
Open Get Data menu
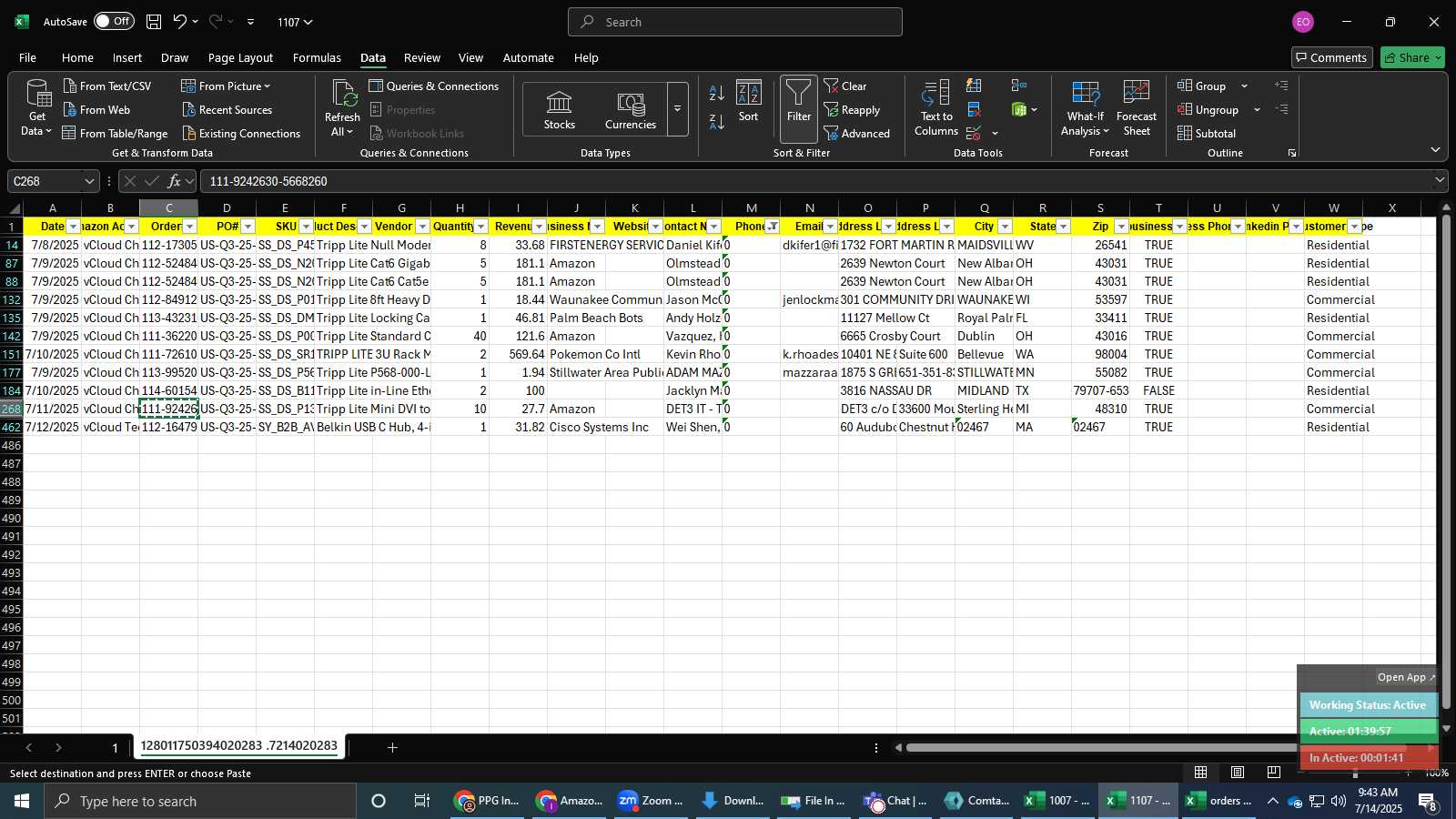[36, 108]
